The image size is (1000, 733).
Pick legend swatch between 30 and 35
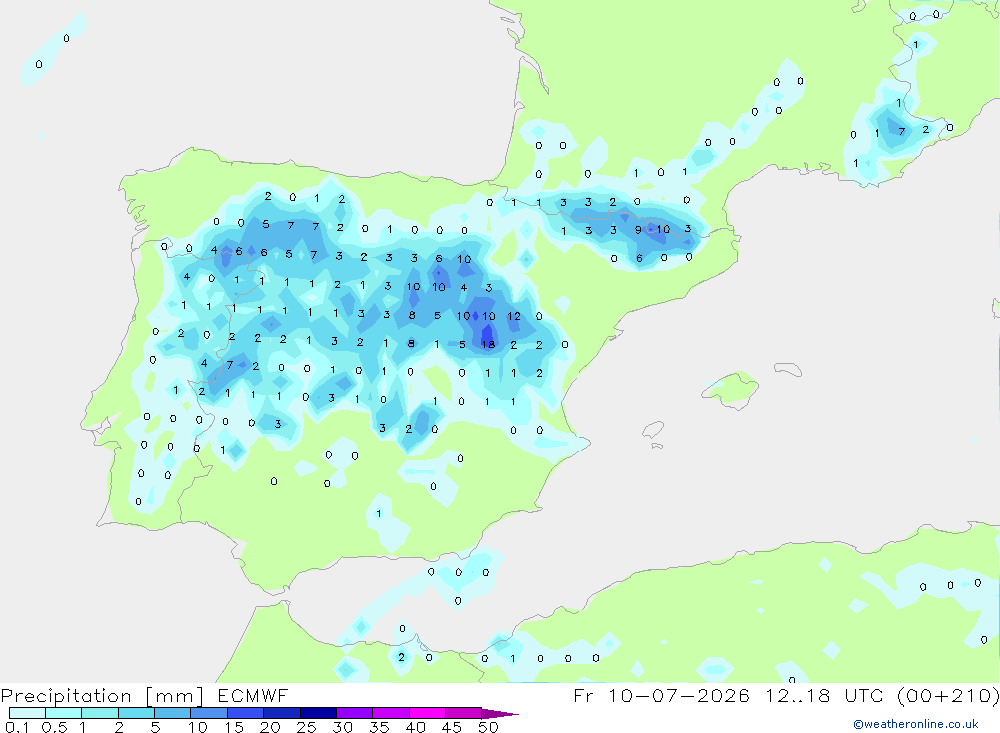point(355,713)
